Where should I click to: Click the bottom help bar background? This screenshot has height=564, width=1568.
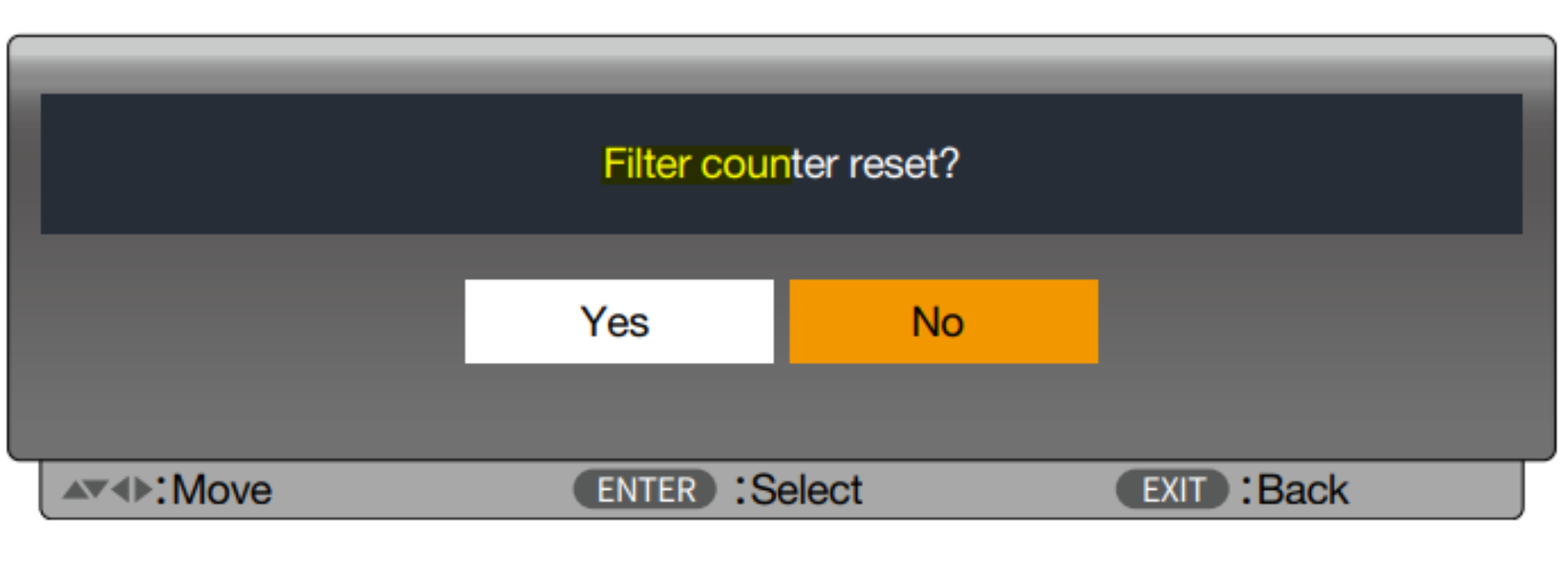click(781, 490)
